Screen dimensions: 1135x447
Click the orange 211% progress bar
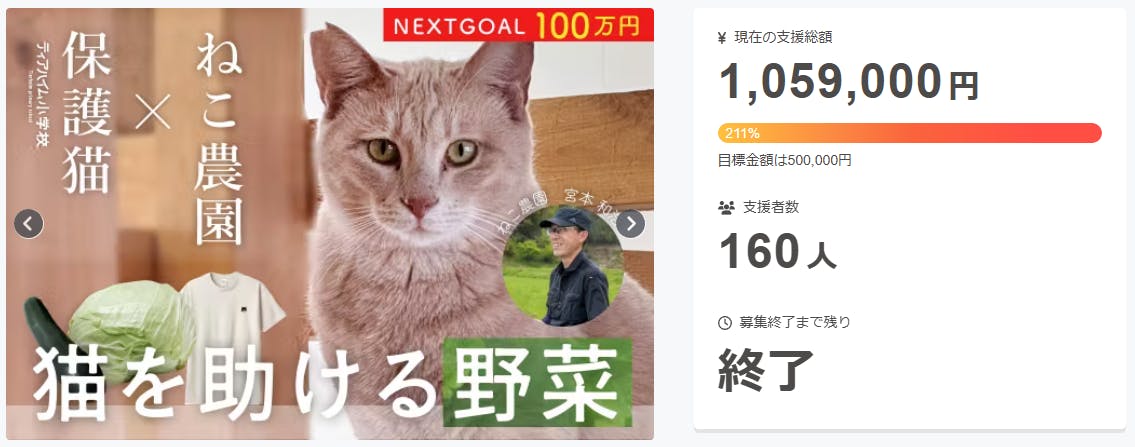[x=909, y=133]
